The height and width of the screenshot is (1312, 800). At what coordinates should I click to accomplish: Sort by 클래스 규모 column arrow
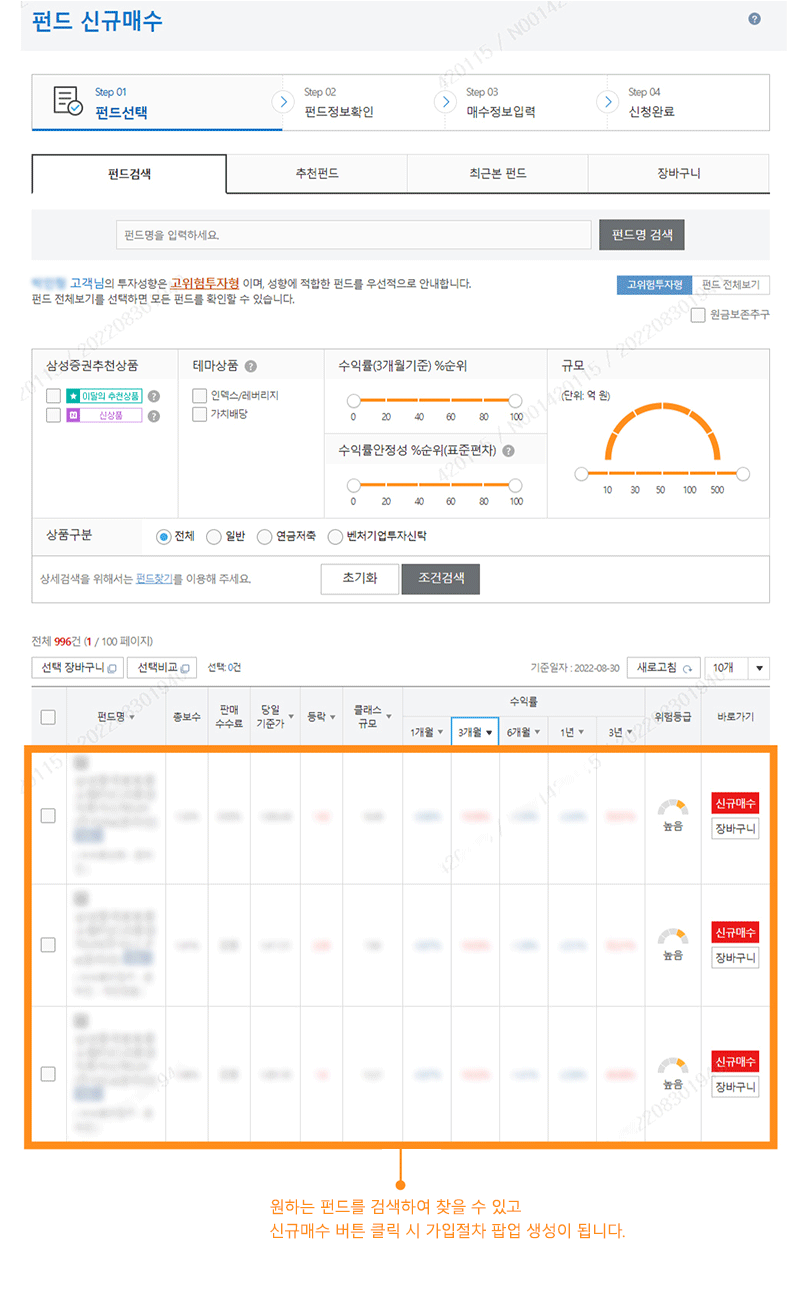tap(391, 716)
